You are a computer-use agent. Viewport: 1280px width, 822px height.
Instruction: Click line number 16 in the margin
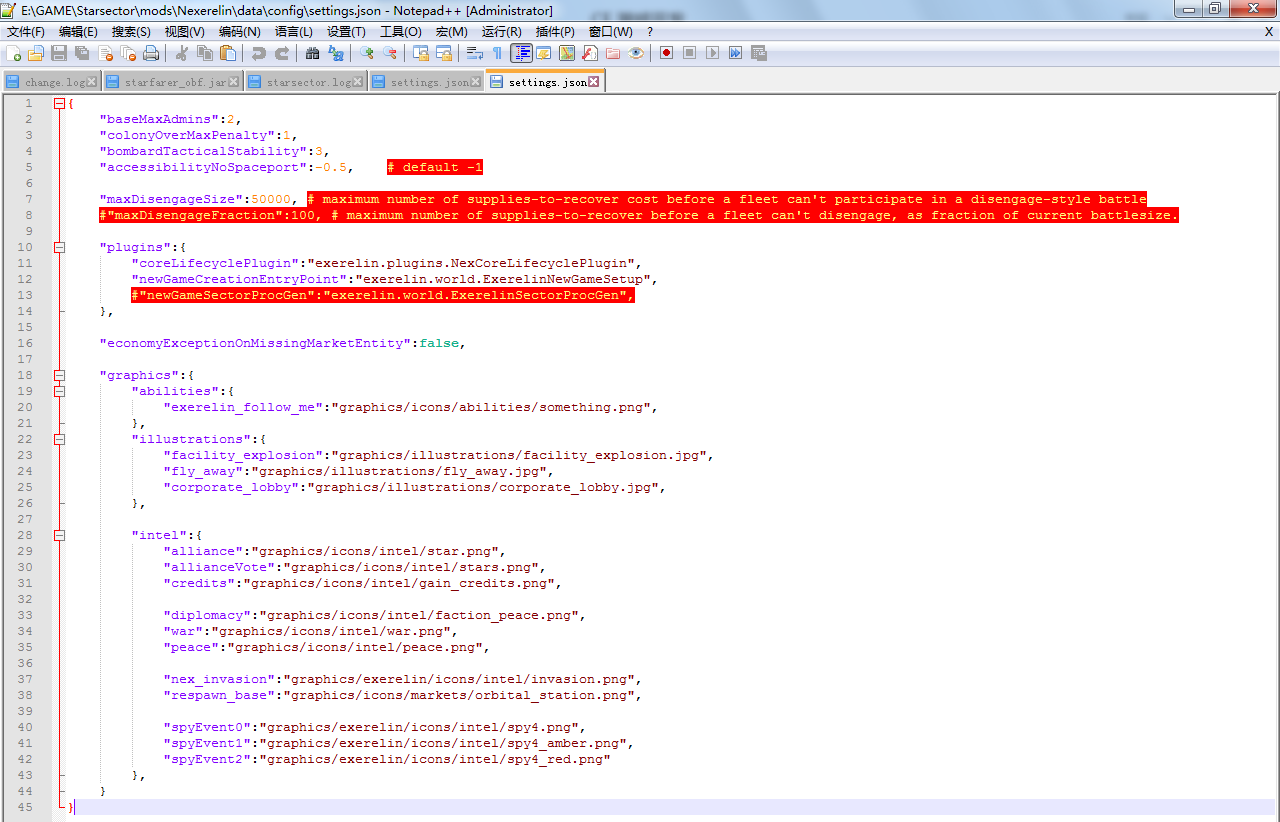point(28,343)
